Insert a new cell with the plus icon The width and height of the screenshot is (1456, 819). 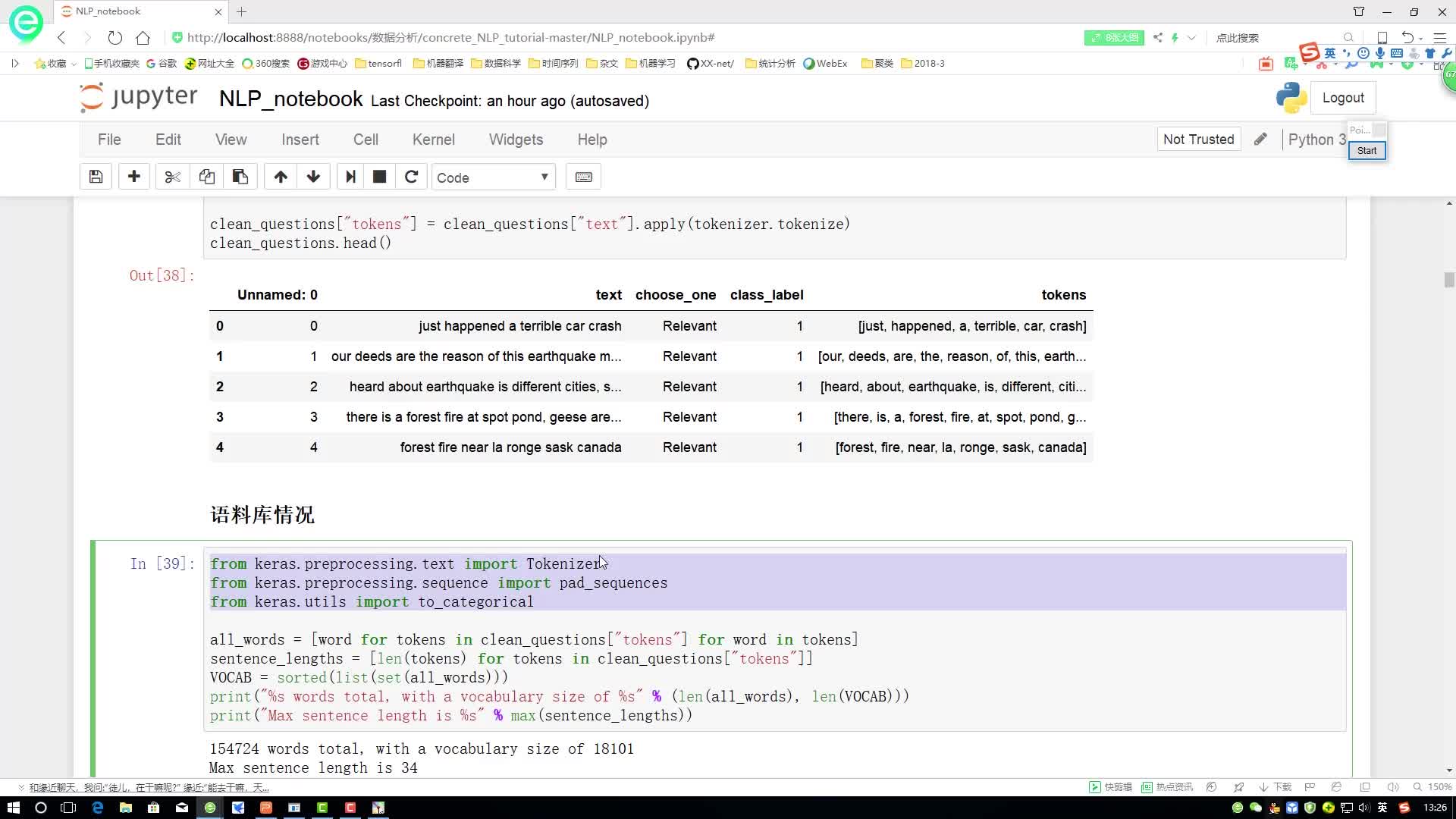click(x=134, y=177)
